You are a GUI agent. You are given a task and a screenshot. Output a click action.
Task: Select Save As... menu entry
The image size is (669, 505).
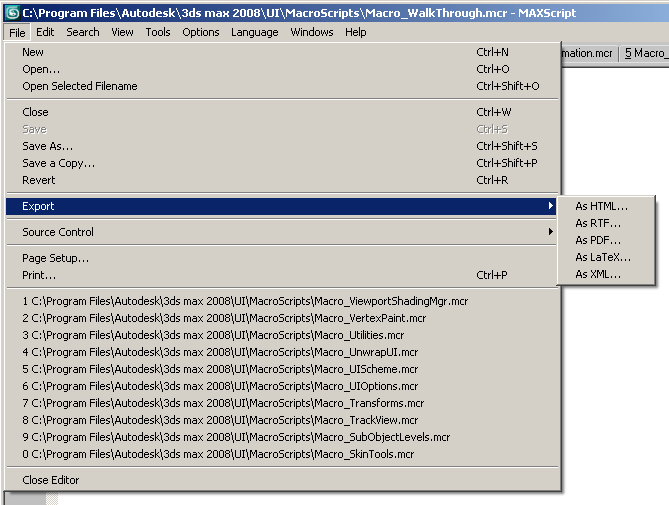click(x=282, y=146)
